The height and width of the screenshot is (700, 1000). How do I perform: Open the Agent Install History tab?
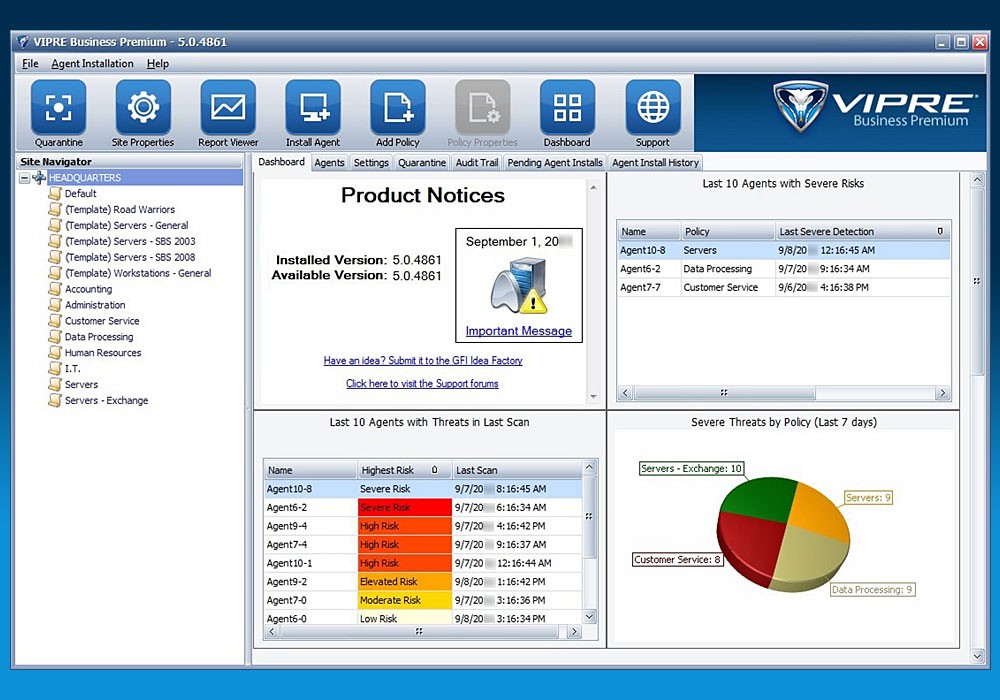(x=656, y=163)
